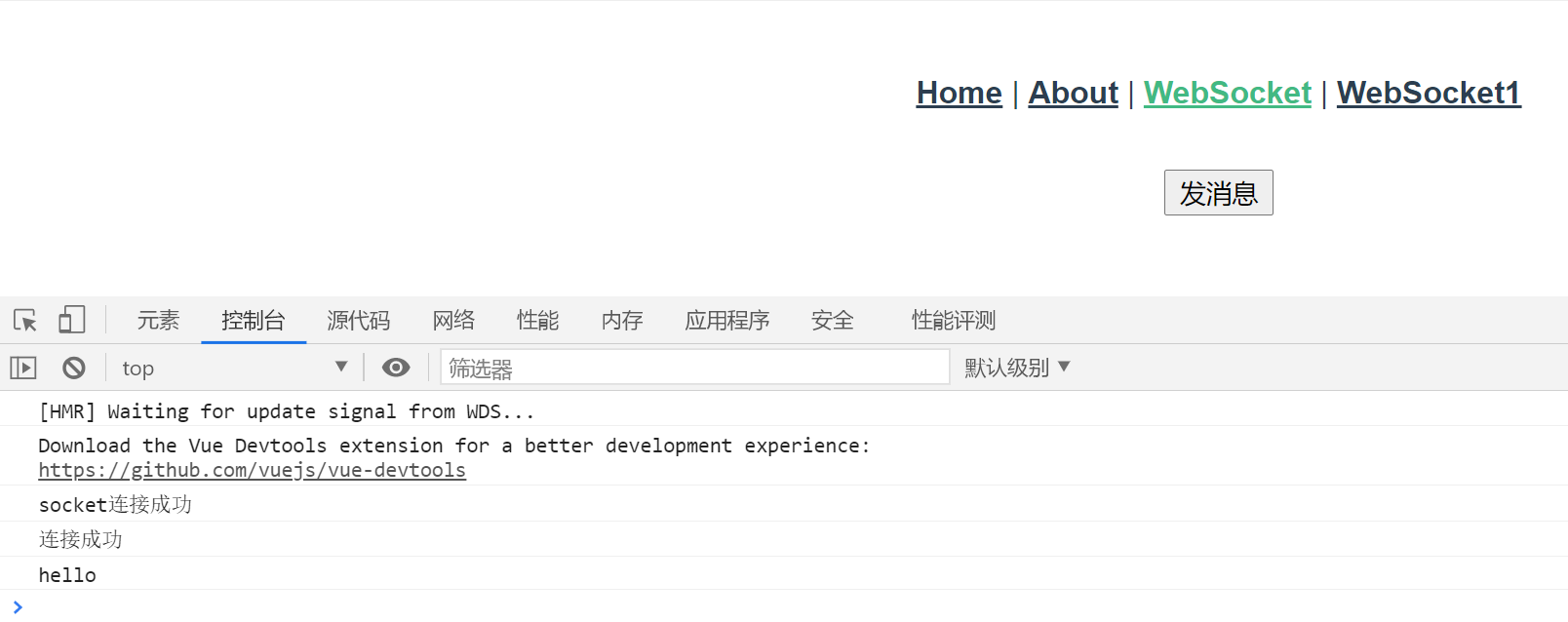Open the Home navigation link
Screen dimensions: 1568x622
click(x=959, y=93)
